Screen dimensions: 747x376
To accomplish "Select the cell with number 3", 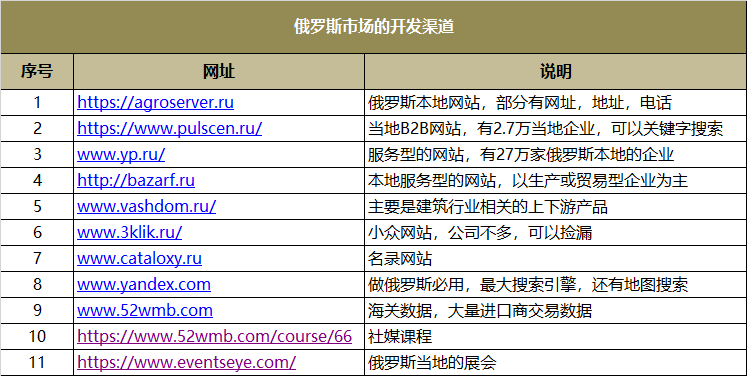I will [x=37, y=154].
